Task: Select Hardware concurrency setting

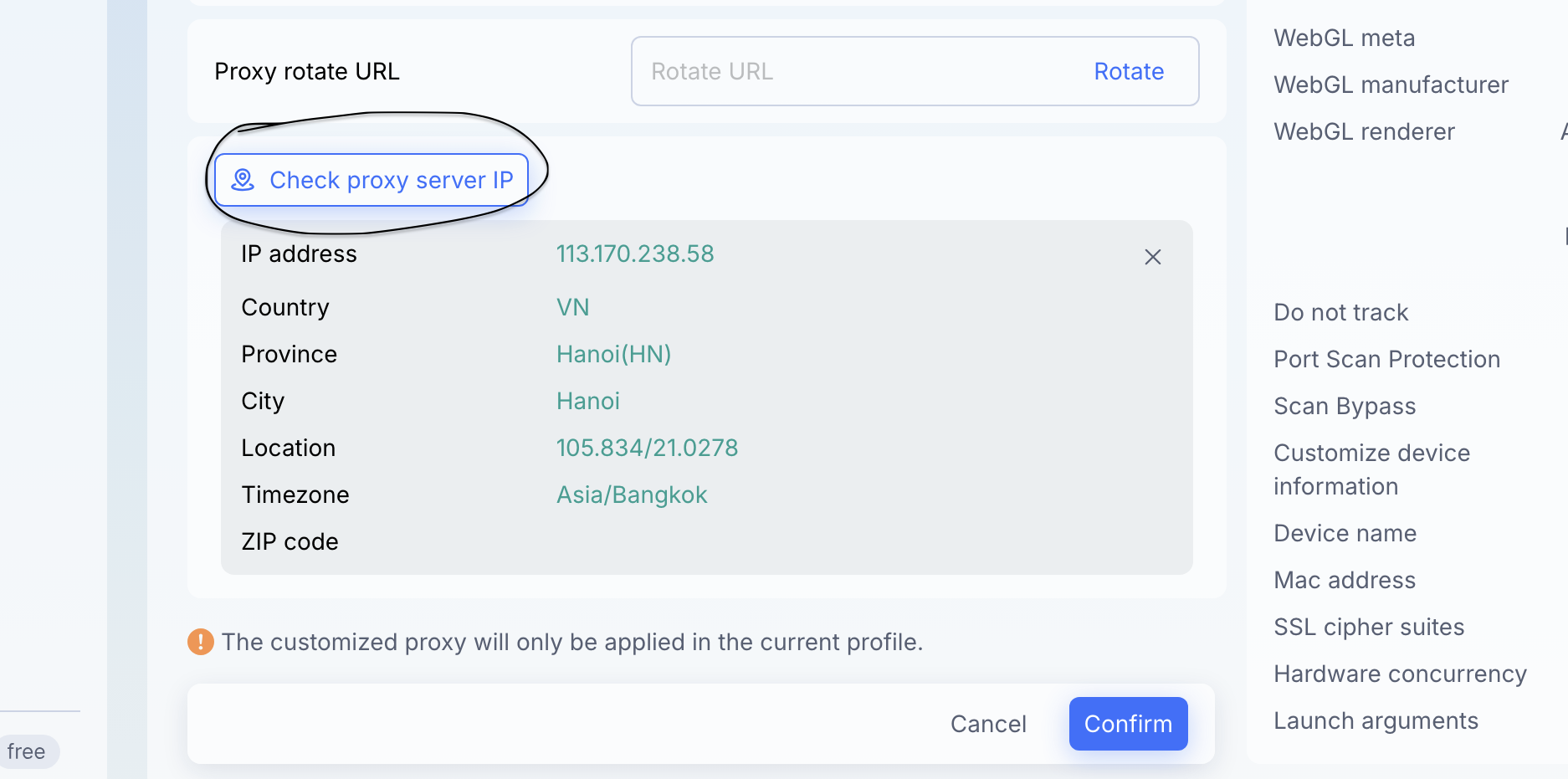Action: coord(1400,674)
